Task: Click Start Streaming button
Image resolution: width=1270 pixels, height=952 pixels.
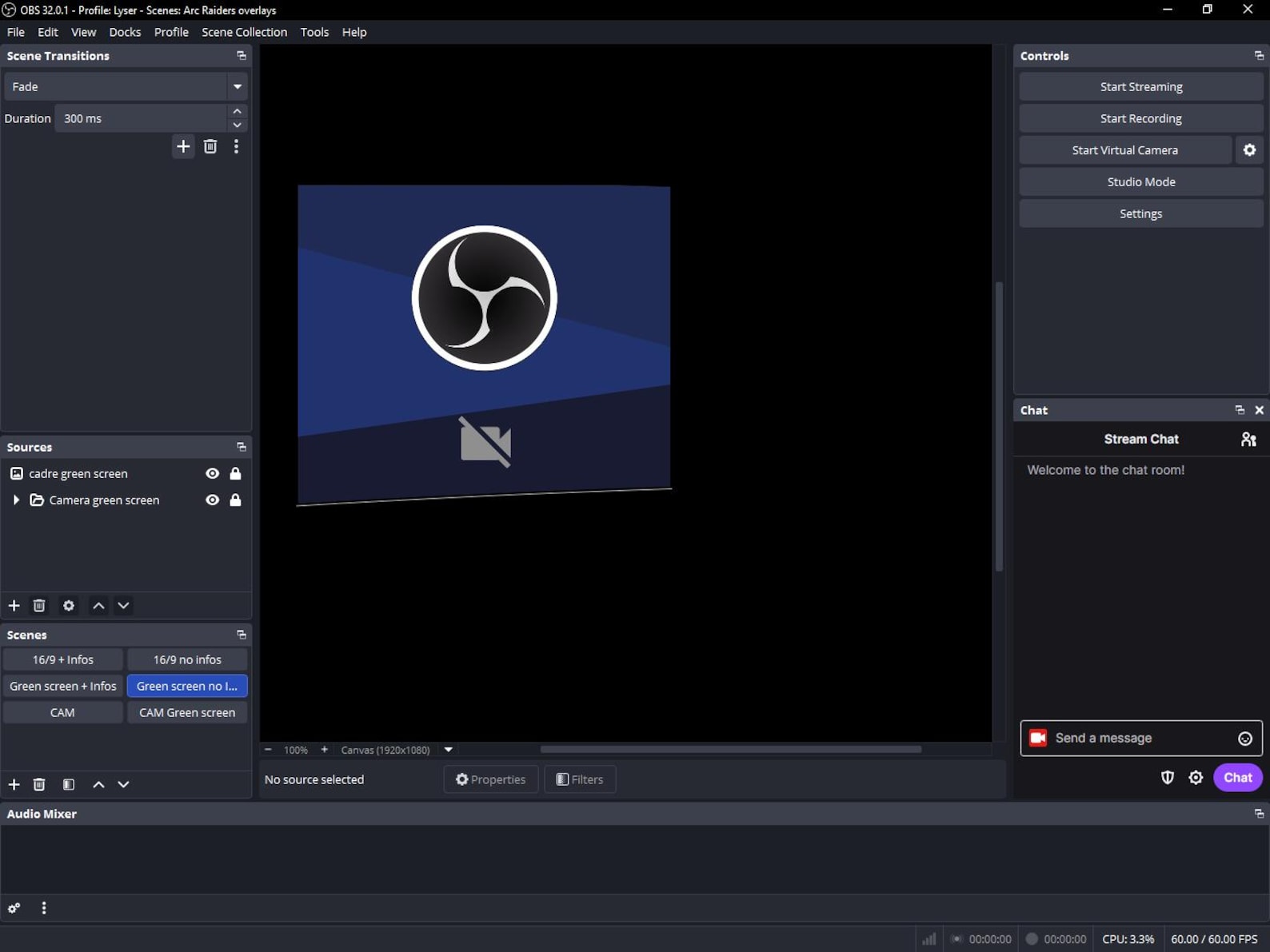Action: [x=1141, y=86]
